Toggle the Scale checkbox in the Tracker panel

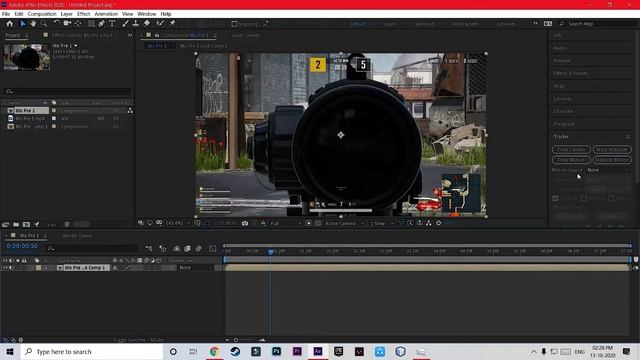(611, 198)
